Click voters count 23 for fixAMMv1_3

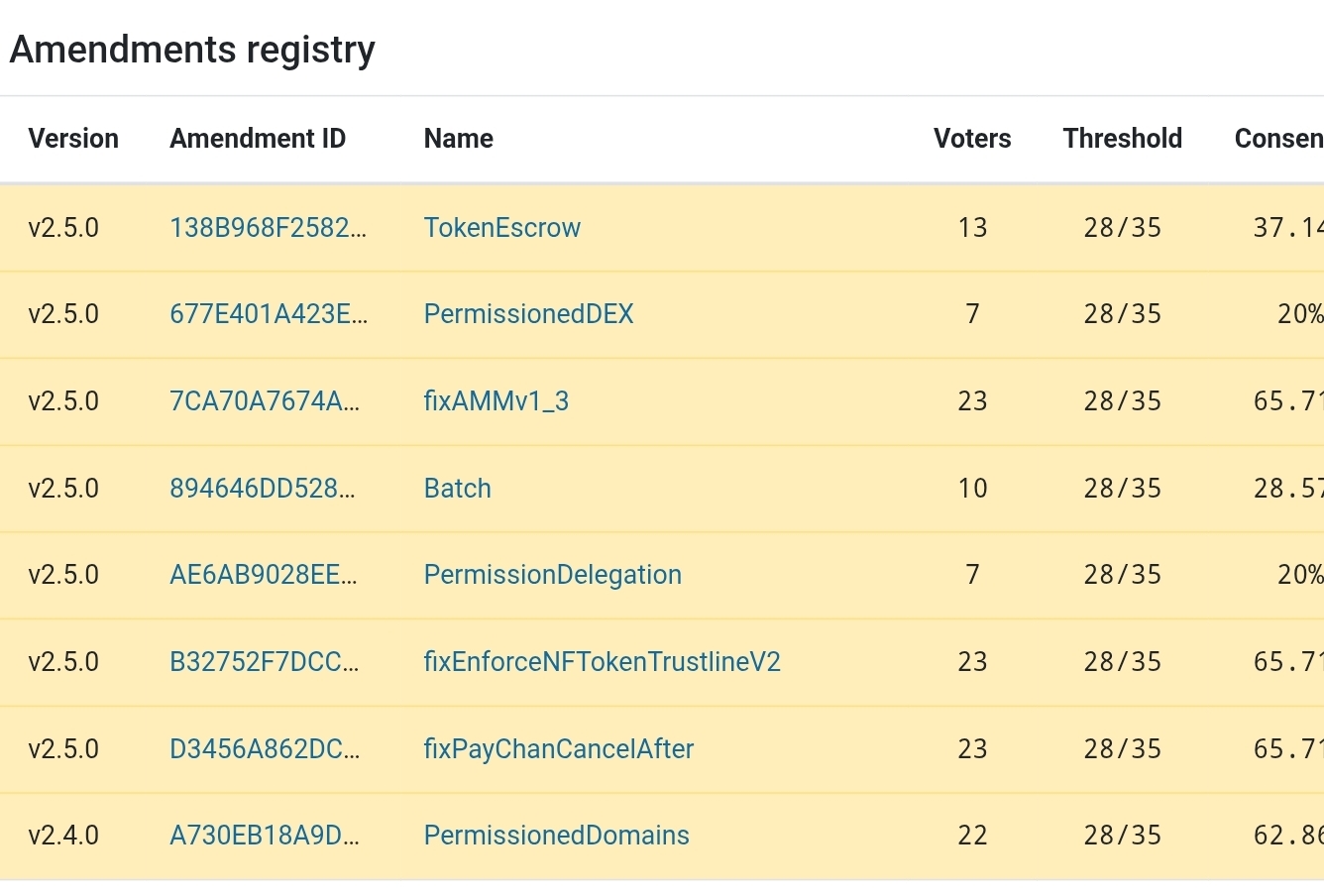click(x=972, y=401)
